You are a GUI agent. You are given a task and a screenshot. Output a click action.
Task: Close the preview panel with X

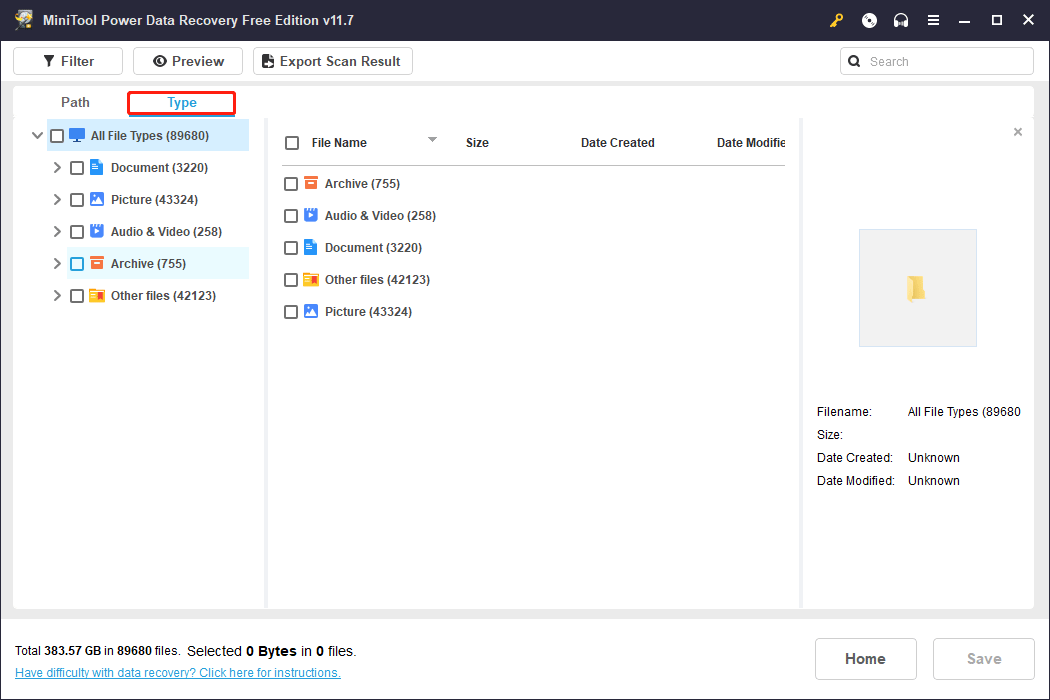(1017, 132)
